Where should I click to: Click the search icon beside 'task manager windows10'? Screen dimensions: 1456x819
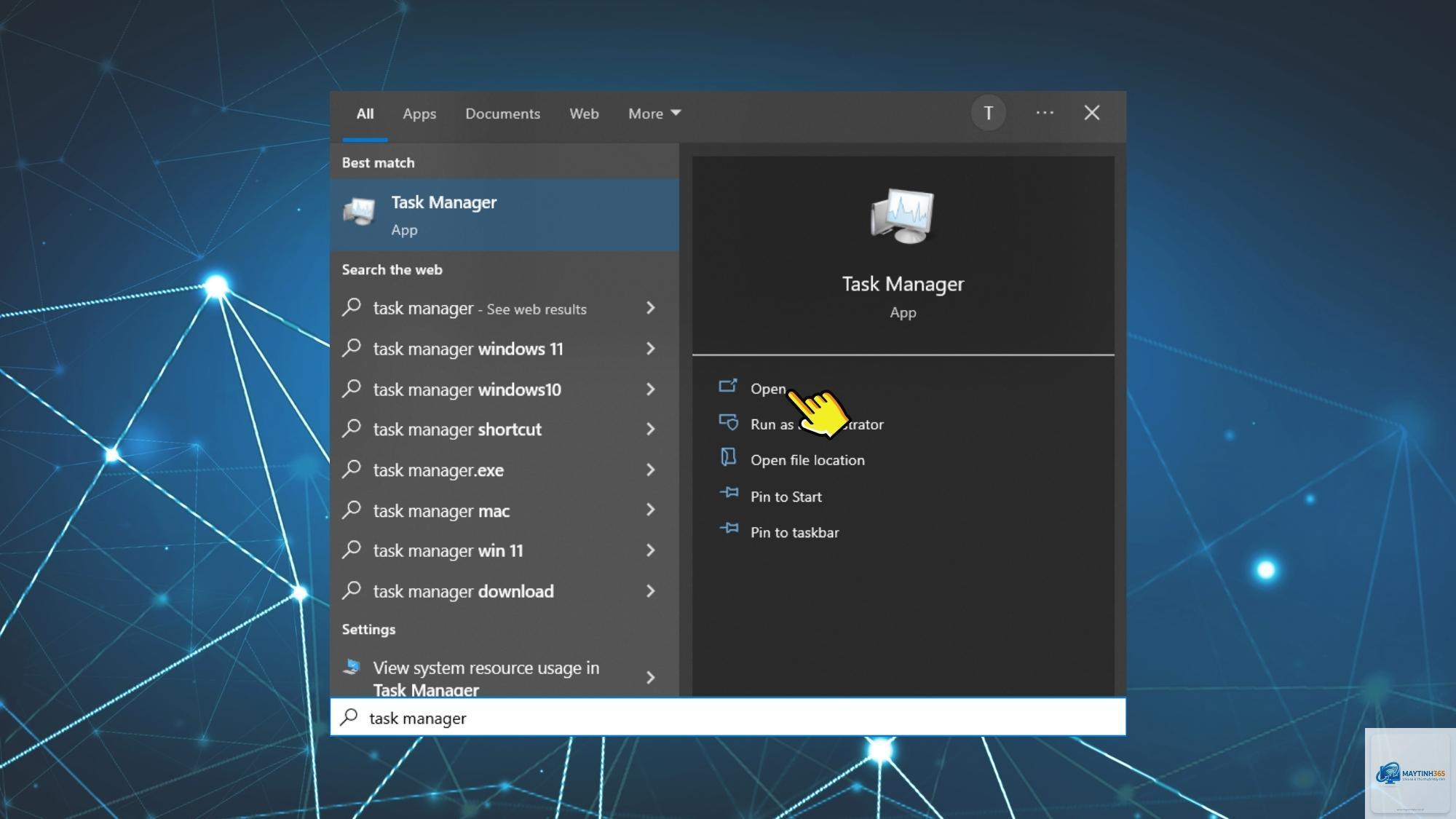click(352, 388)
